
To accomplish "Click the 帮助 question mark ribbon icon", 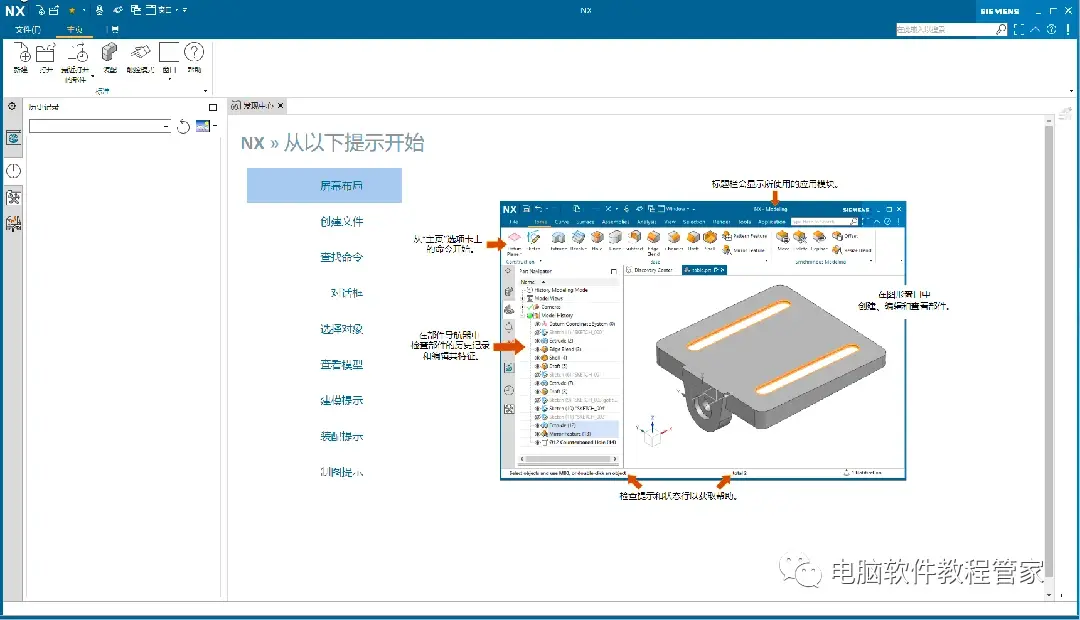I will (x=194, y=52).
